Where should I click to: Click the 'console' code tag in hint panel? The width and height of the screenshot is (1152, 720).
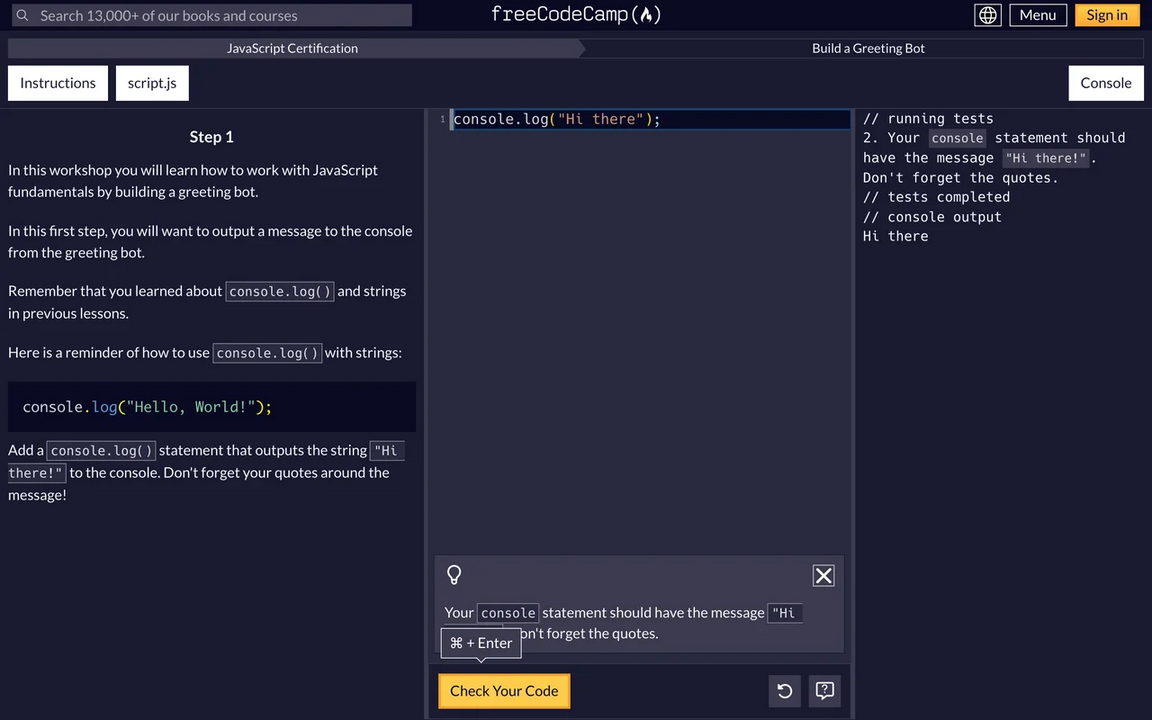[x=508, y=613]
